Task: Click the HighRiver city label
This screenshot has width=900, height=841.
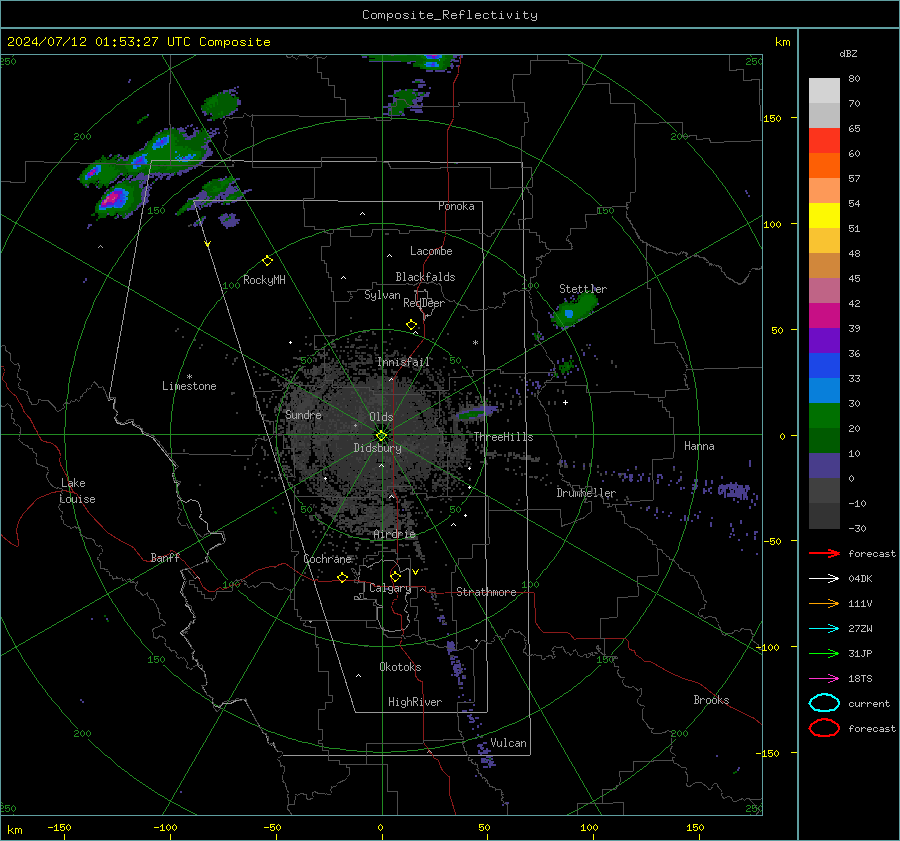Action: [415, 702]
